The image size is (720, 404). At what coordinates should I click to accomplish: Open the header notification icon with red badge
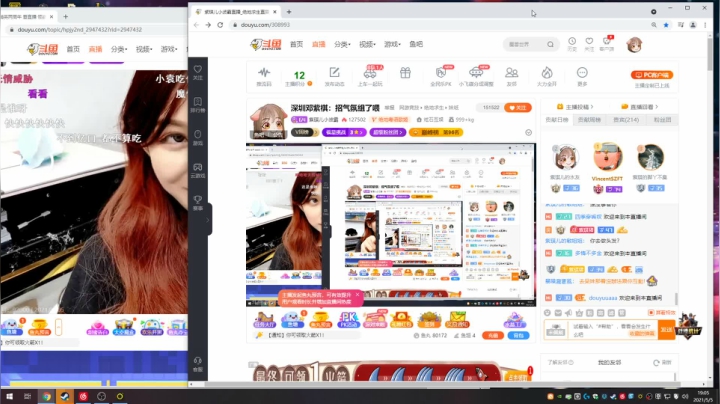607,41
